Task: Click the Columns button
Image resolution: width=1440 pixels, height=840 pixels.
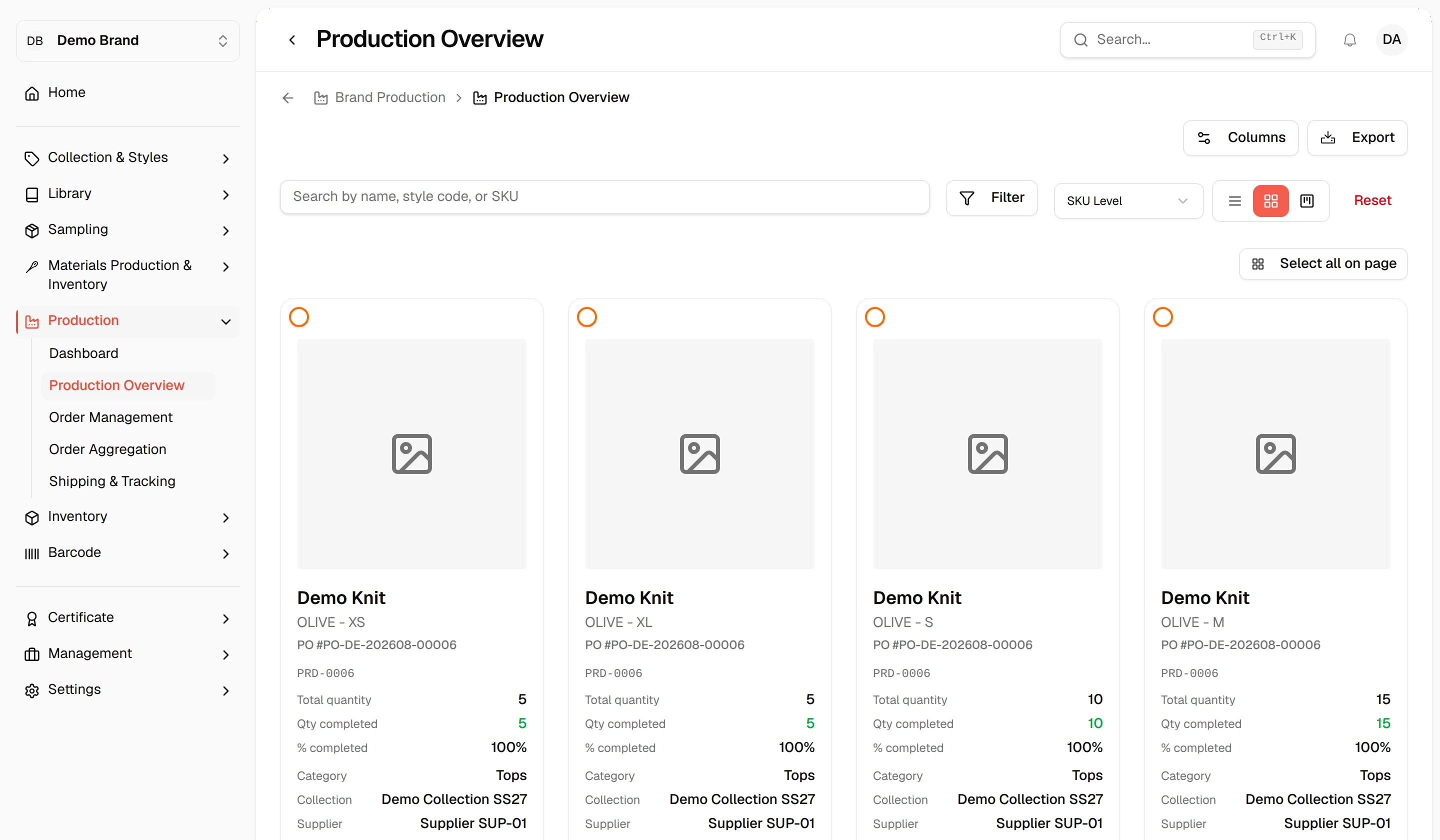Action: (x=1240, y=137)
